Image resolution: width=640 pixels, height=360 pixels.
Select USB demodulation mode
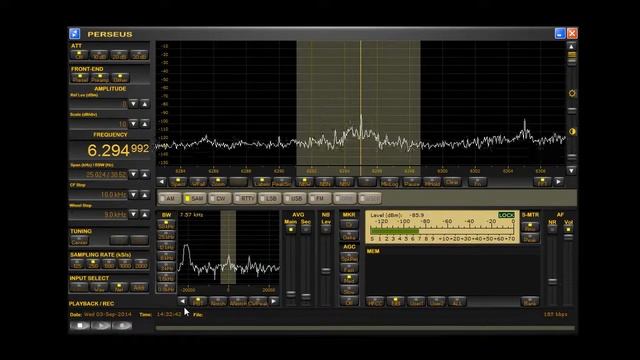(x=295, y=198)
